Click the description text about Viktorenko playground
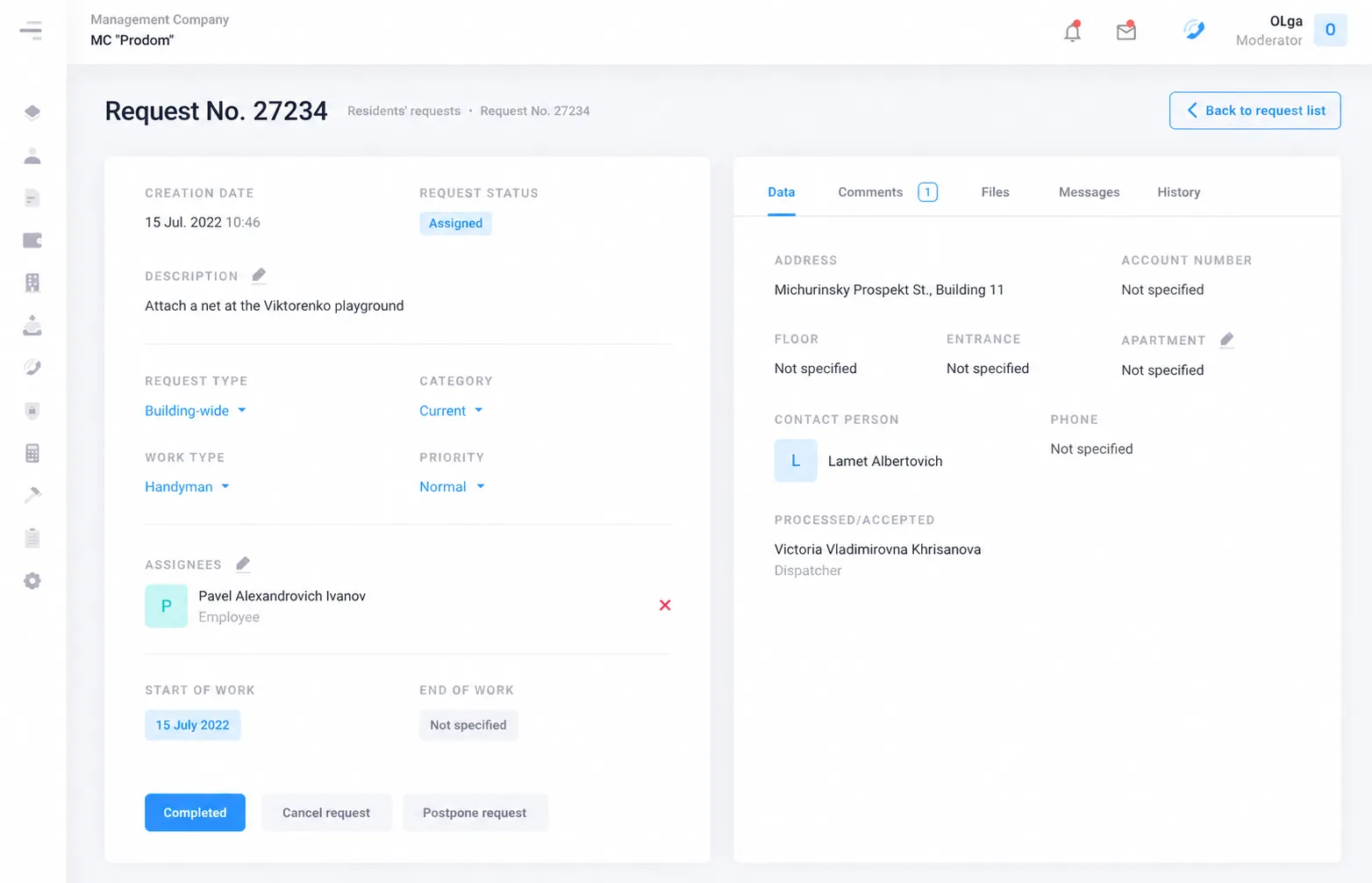The width and height of the screenshot is (1372, 883). point(275,305)
